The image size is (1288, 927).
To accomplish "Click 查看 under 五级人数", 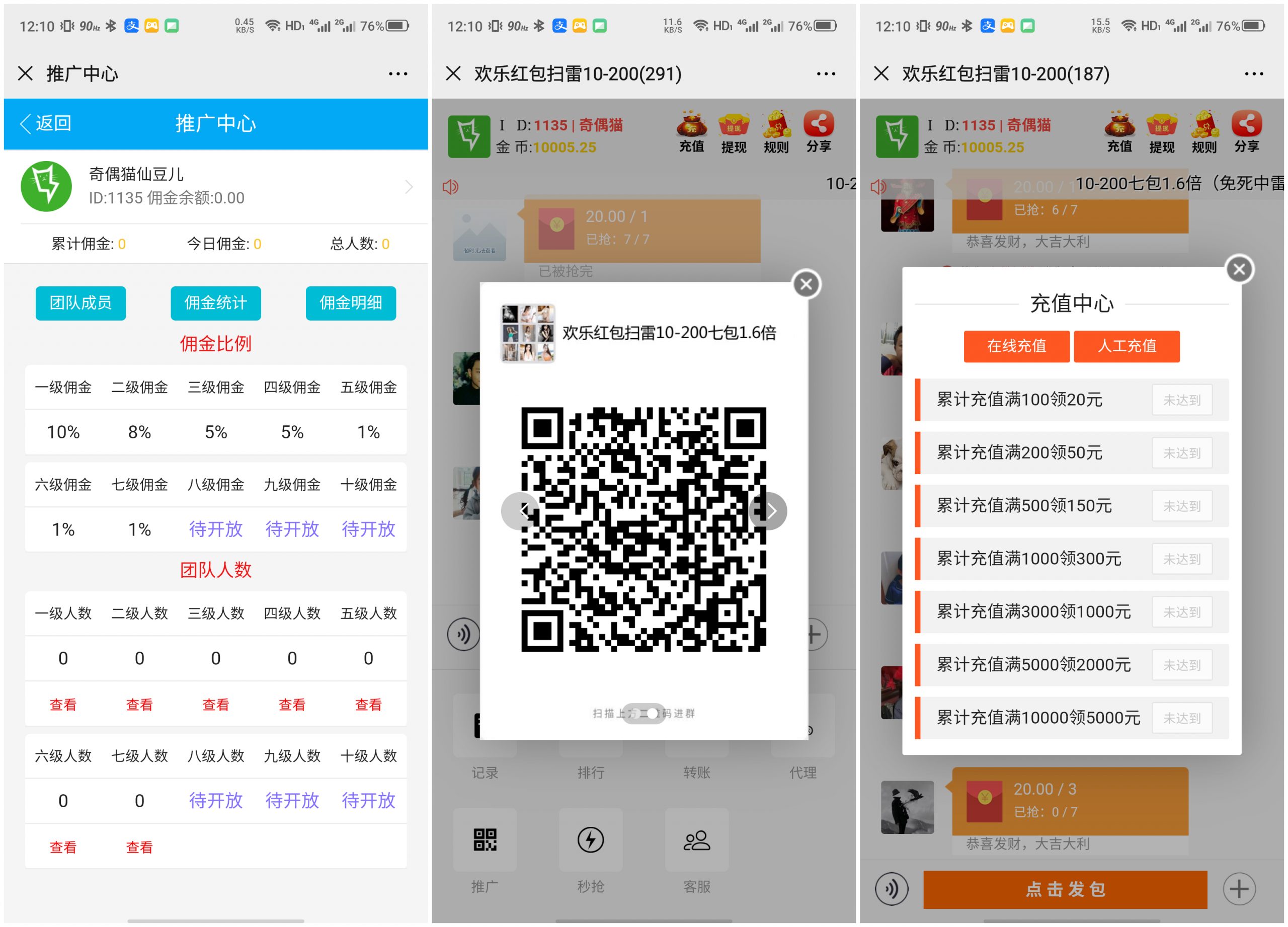I will tap(369, 705).
